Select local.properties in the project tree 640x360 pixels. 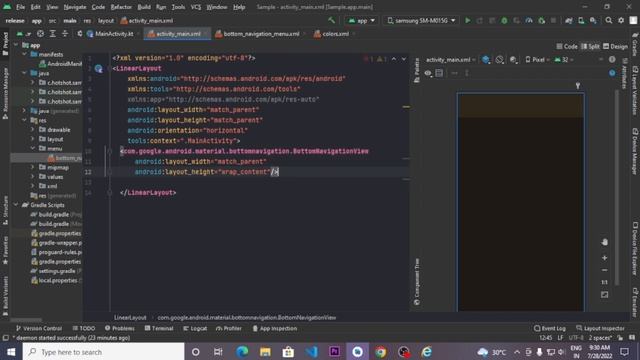pyautogui.click(x=58, y=280)
